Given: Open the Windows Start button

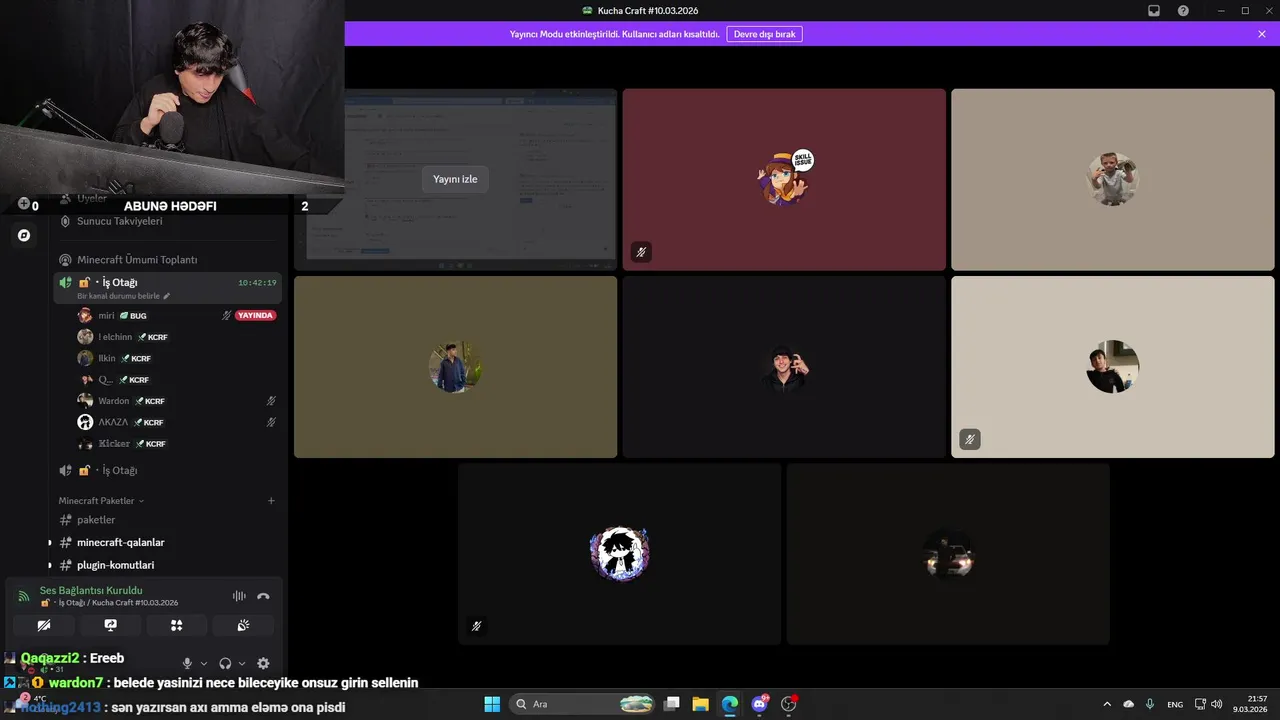Looking at the screenshot, I should coord(492,704).
